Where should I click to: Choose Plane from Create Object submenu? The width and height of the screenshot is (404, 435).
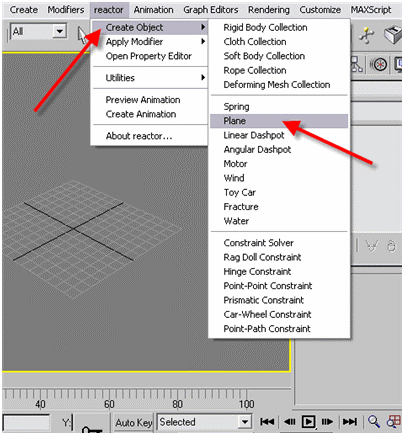point(279,121)
